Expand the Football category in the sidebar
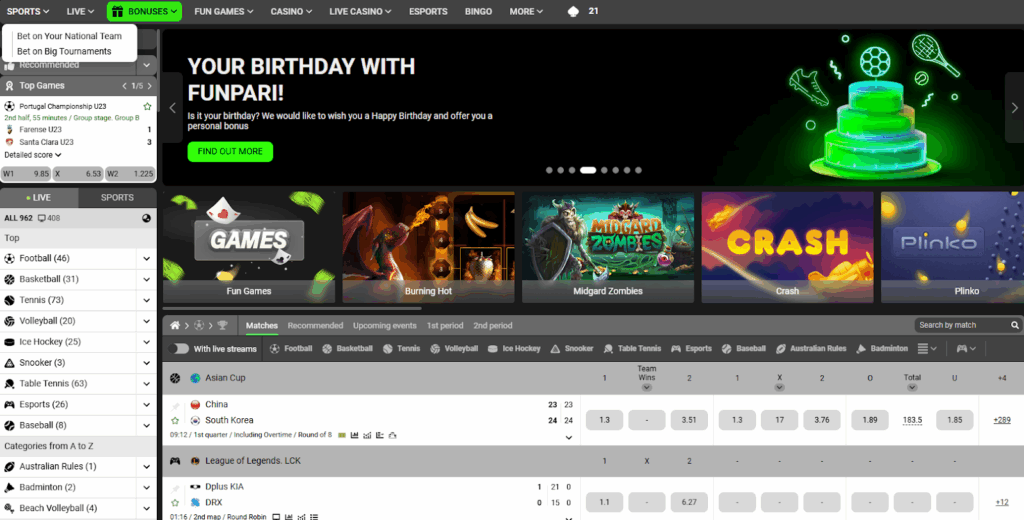 147,258
